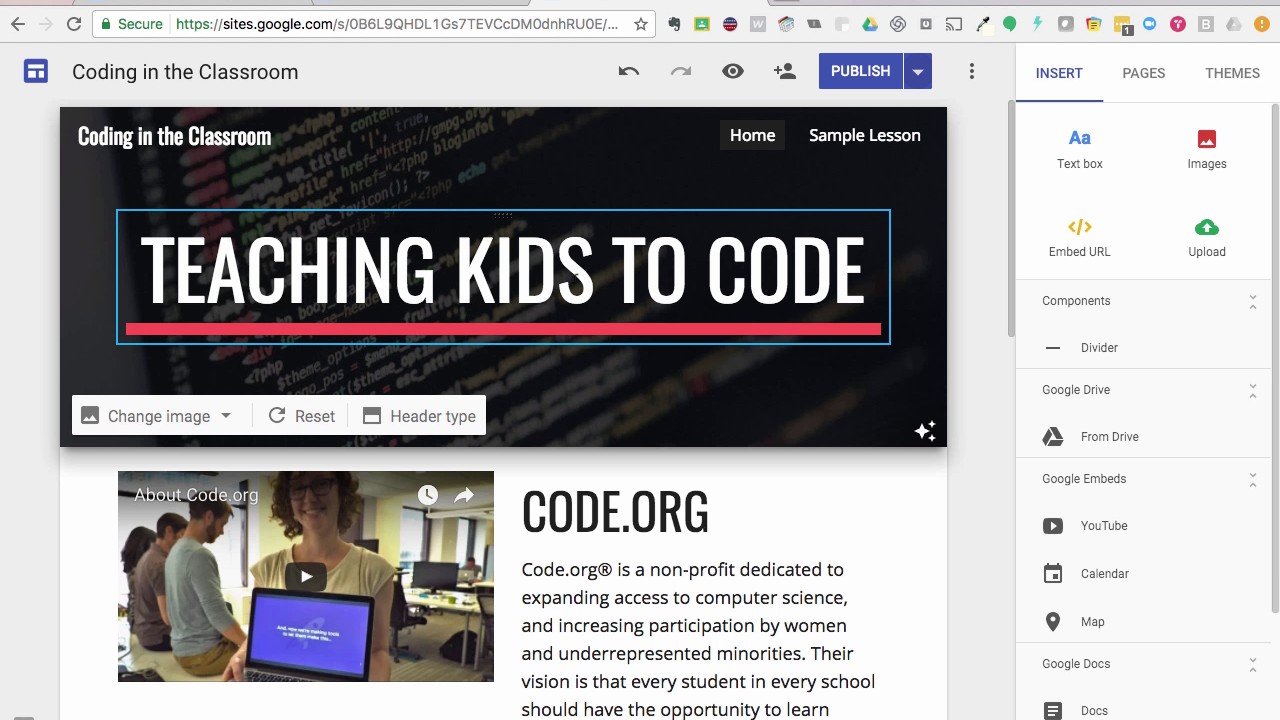Select the CODE.ORG heading text
Image resolution: width=1280 pixels, height=720 pixels.
[615, 512]
